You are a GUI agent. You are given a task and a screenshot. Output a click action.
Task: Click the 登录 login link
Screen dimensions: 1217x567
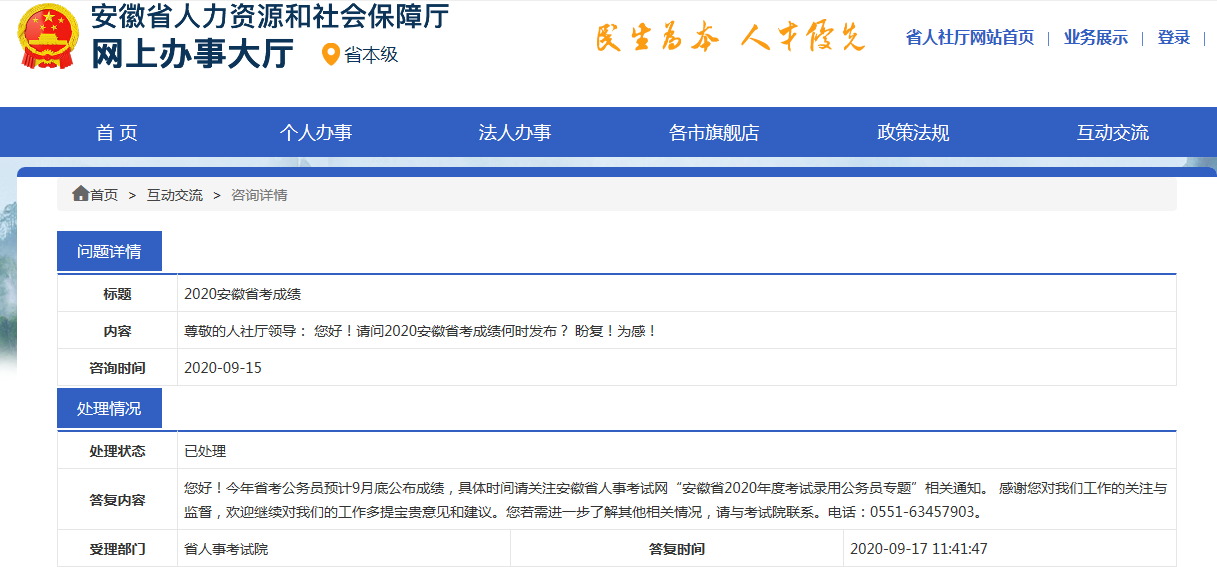click(x=1174, y=38)
